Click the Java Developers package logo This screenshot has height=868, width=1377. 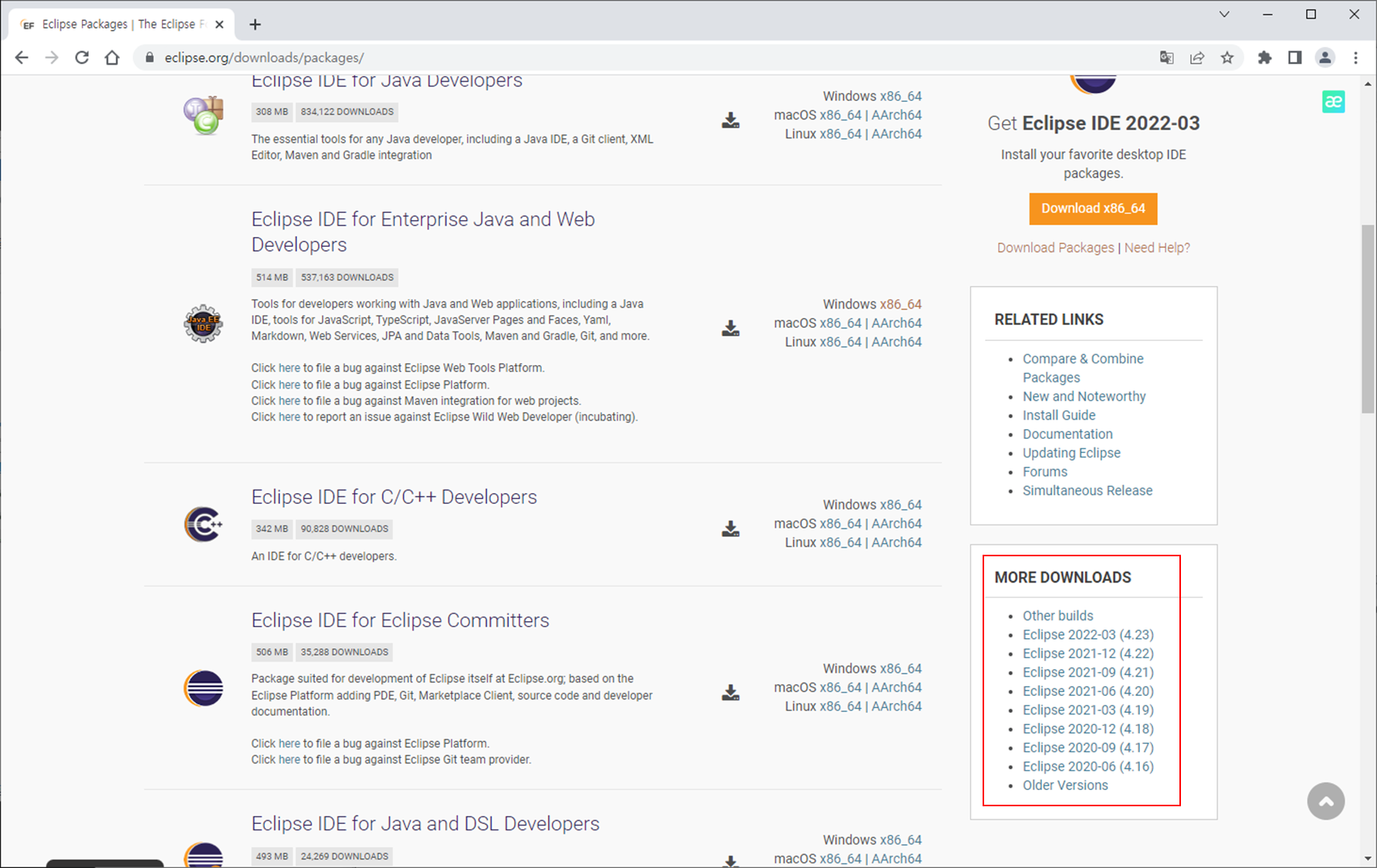point(204,115)
